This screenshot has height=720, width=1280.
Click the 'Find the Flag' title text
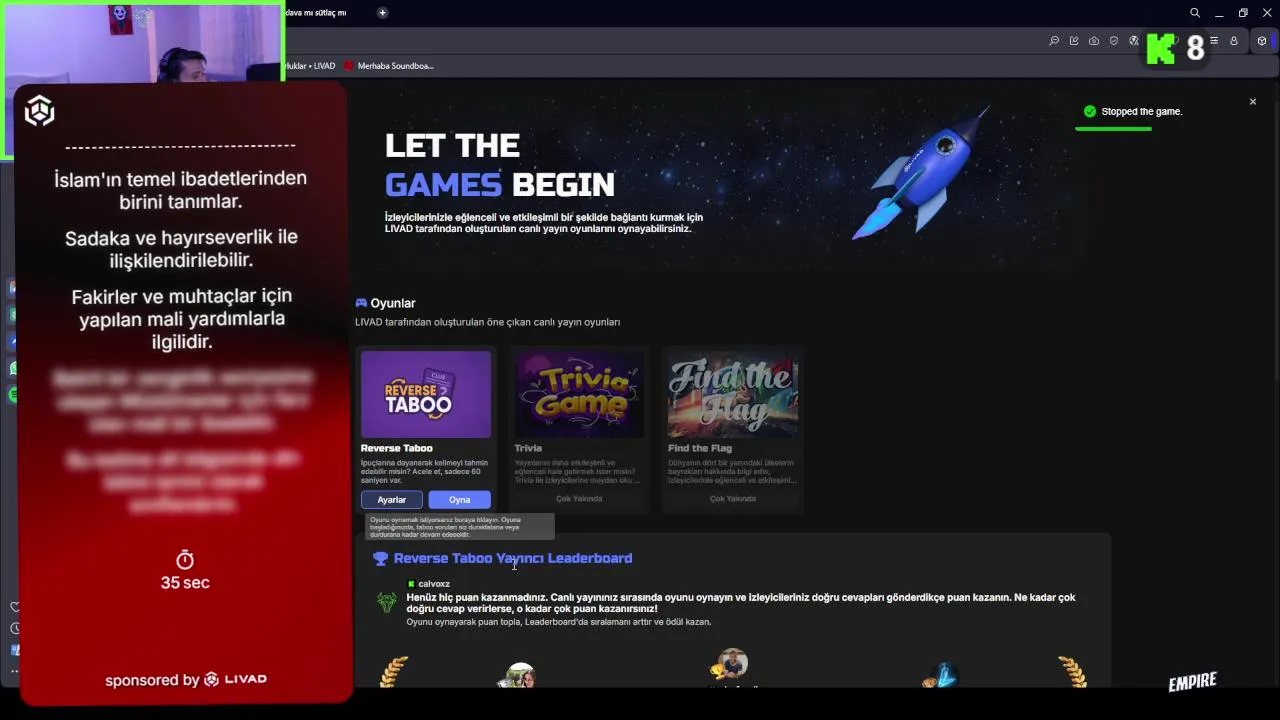click(x=700, y=448)
